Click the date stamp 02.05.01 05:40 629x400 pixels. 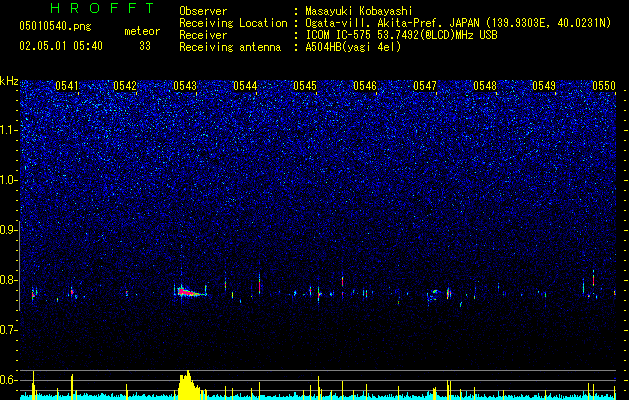[61, 46]
